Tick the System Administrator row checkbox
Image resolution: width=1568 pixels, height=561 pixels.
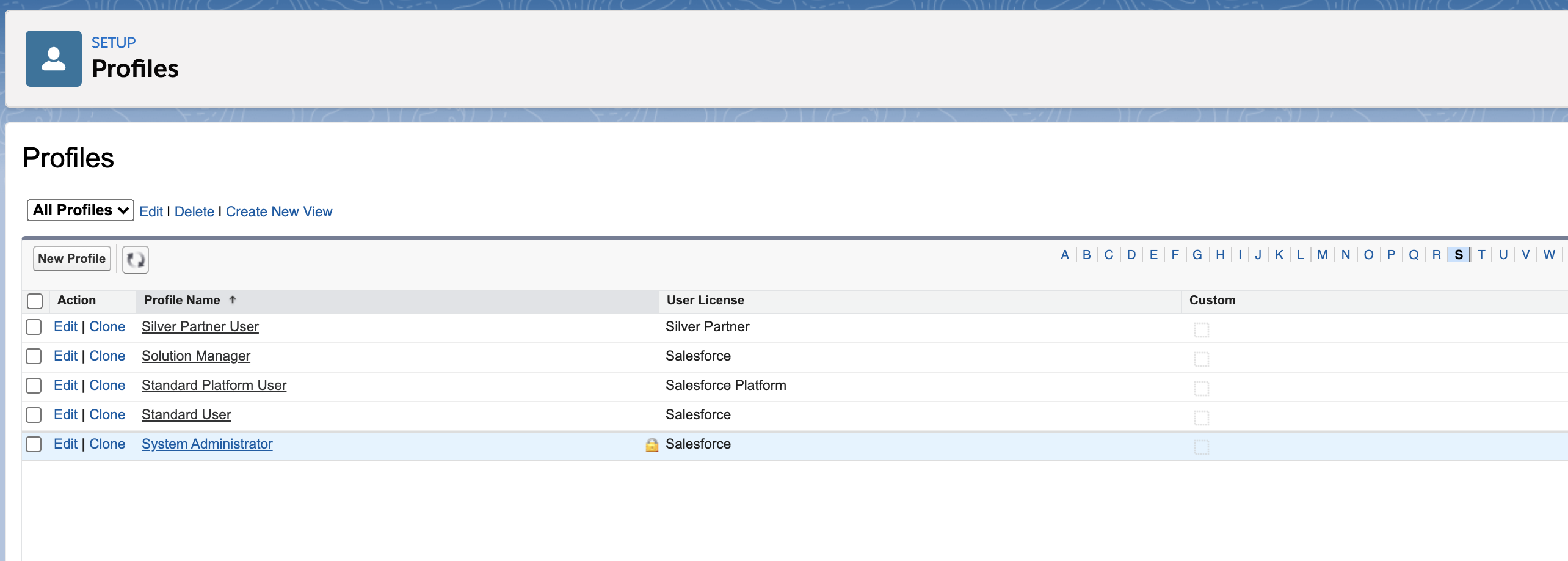click(34, 444)
